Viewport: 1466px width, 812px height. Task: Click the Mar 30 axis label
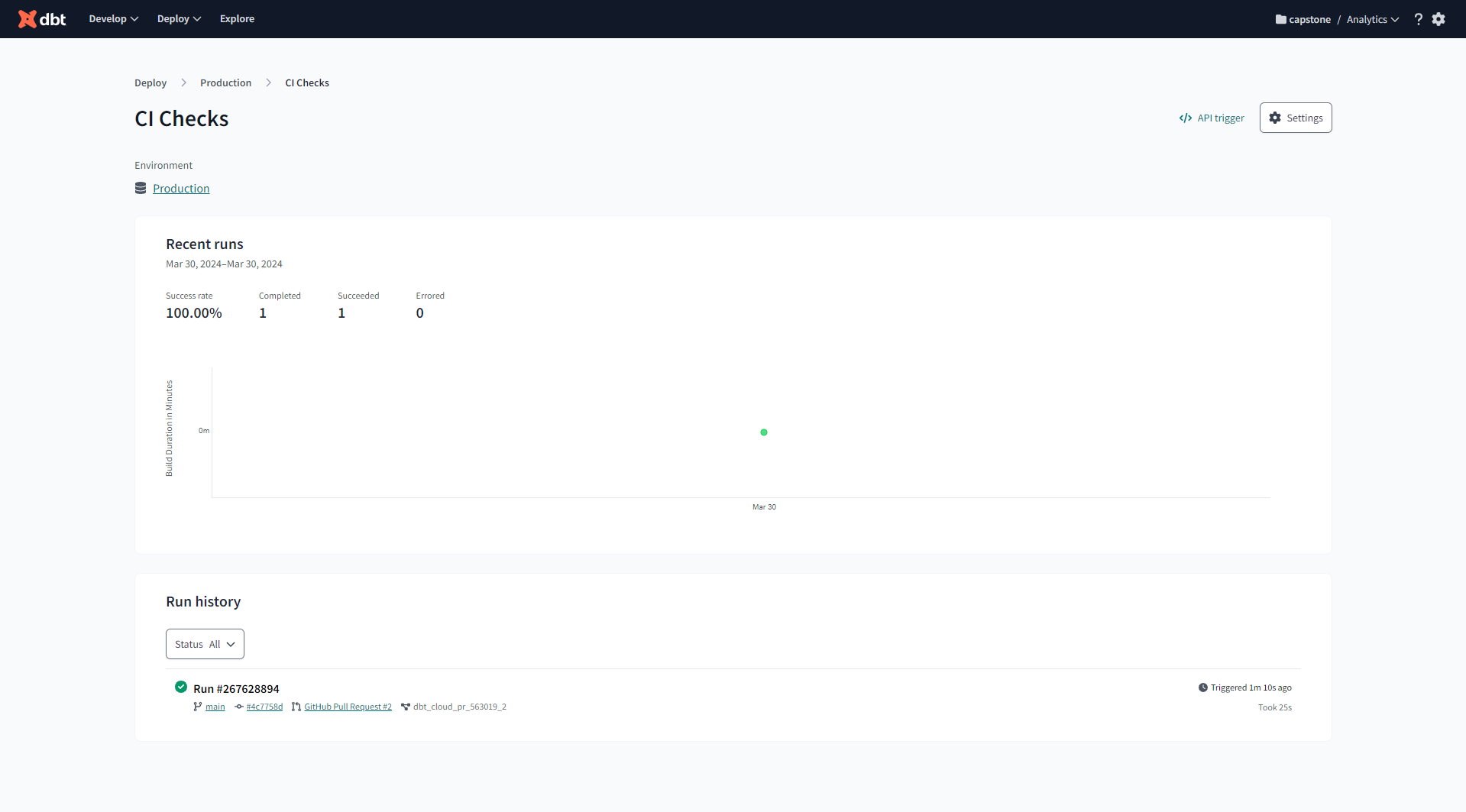pos(764,507)
